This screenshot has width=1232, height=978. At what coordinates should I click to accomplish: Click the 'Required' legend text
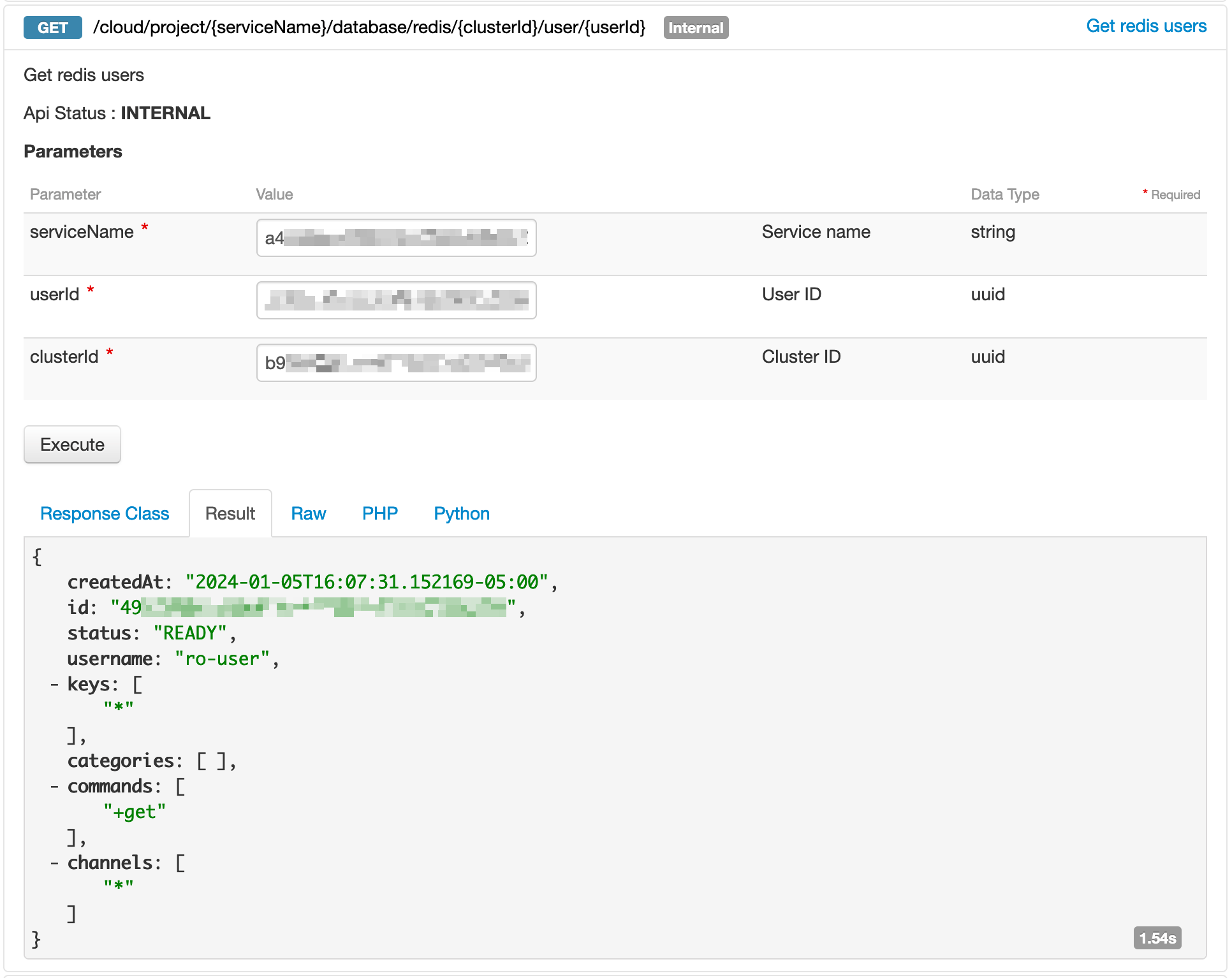pos(1175,194)
